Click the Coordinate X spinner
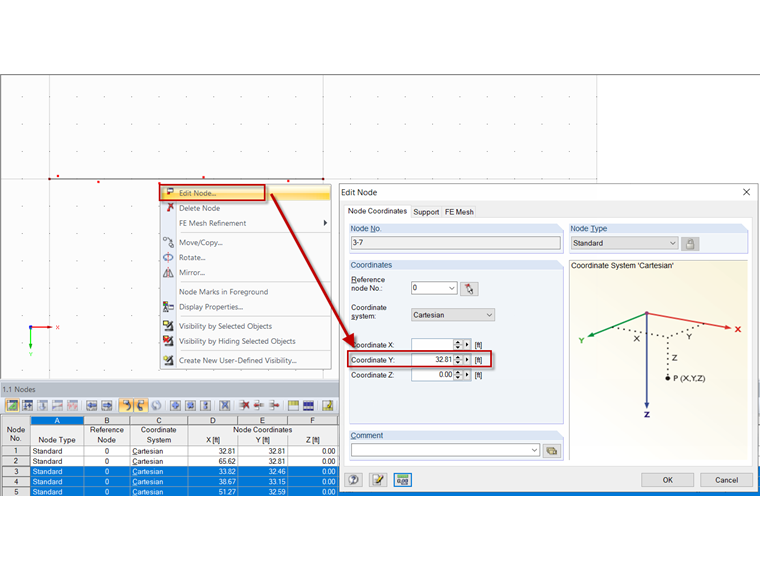The height and width of the screenshot is (570, 760). point(458,345)
